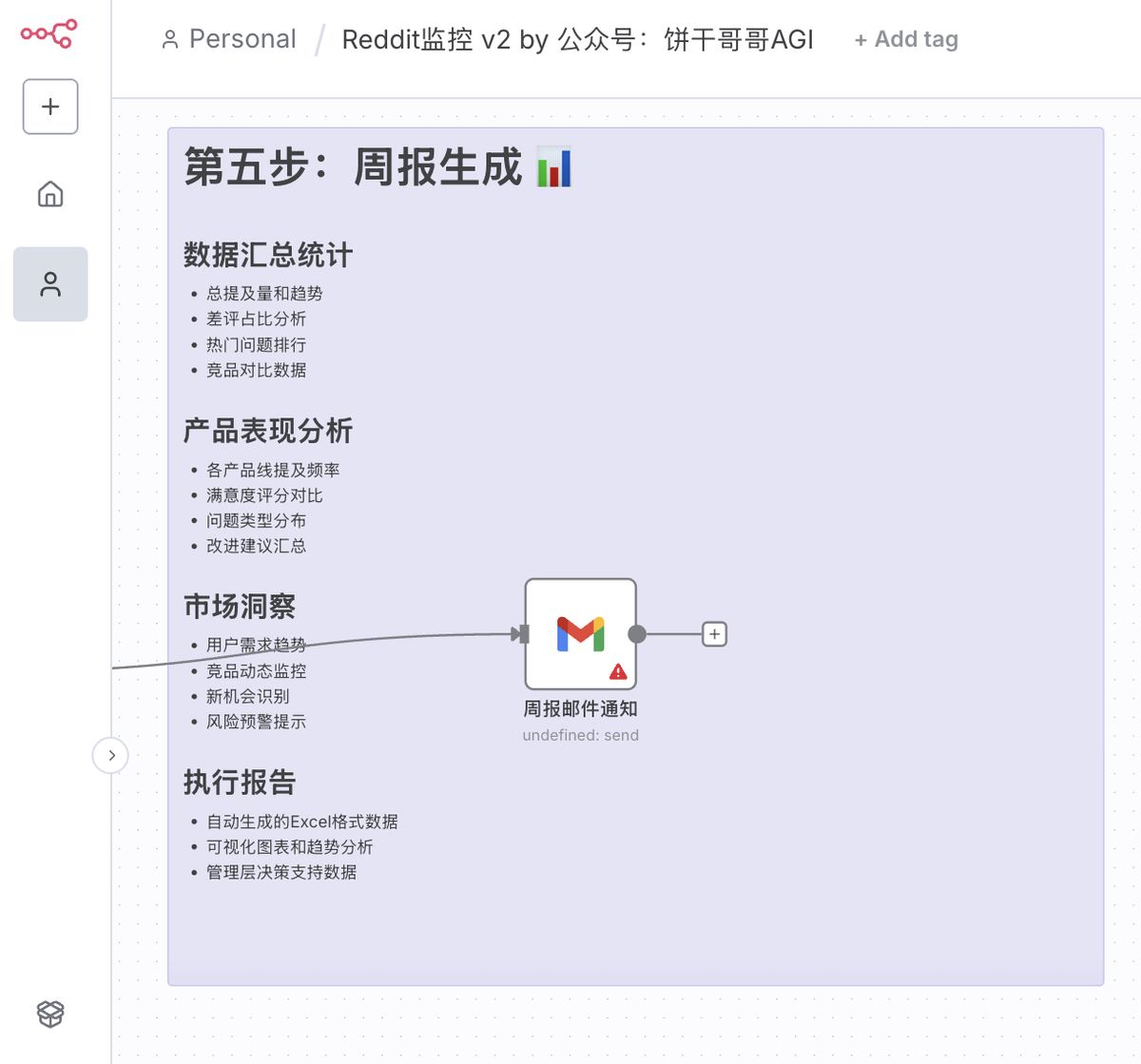The image size is (1141, 1064).
Task: Click the workflow name Reddit监控 v2 in the header
Action: pyautogui.click(x=577, y=39)
